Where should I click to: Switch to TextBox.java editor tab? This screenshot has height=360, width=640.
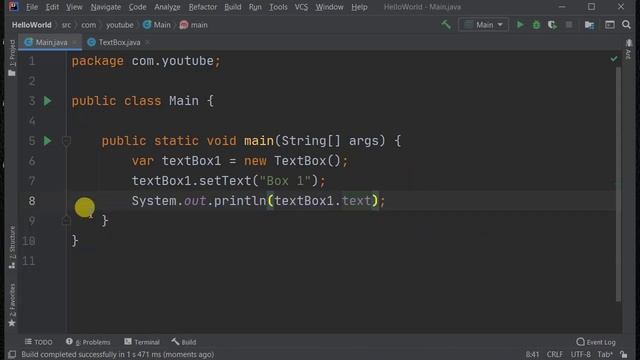118,42
